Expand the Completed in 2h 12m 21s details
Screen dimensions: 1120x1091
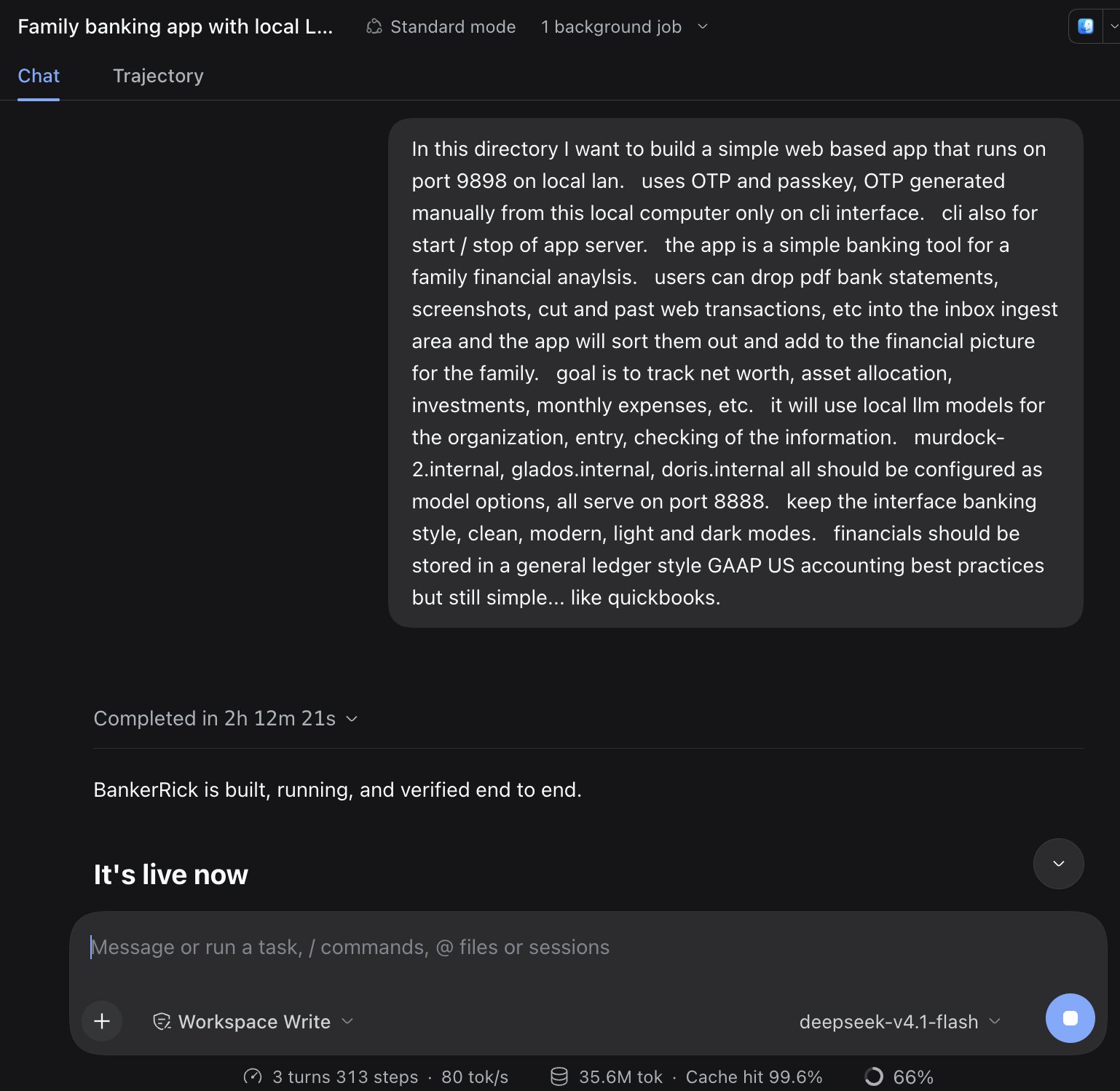[226, 718]
